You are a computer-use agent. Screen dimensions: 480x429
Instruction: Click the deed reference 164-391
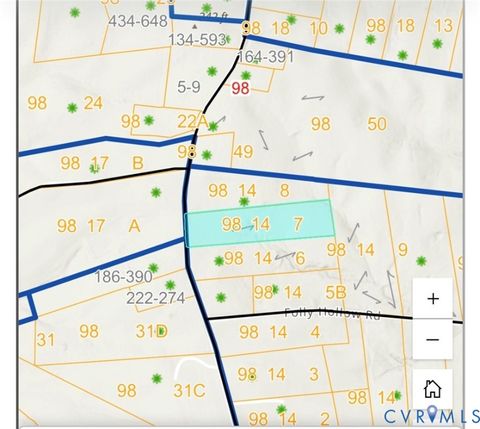pos(266,57)
